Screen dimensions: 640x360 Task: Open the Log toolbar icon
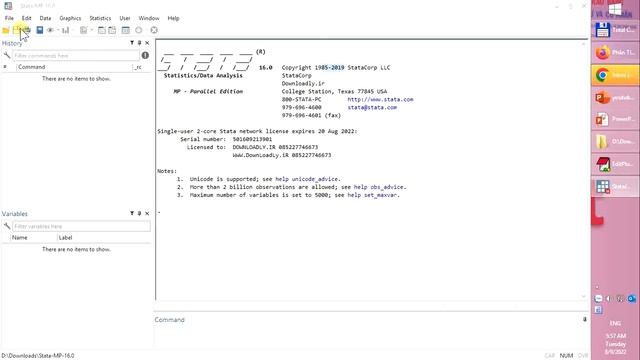click(x=40, y=30)
